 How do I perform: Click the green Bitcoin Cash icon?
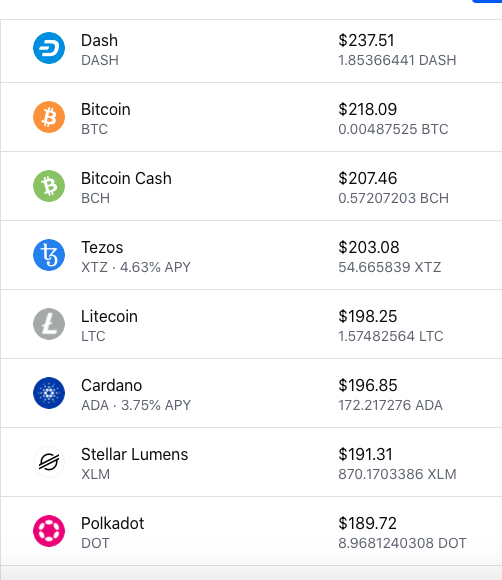(49, 186)
